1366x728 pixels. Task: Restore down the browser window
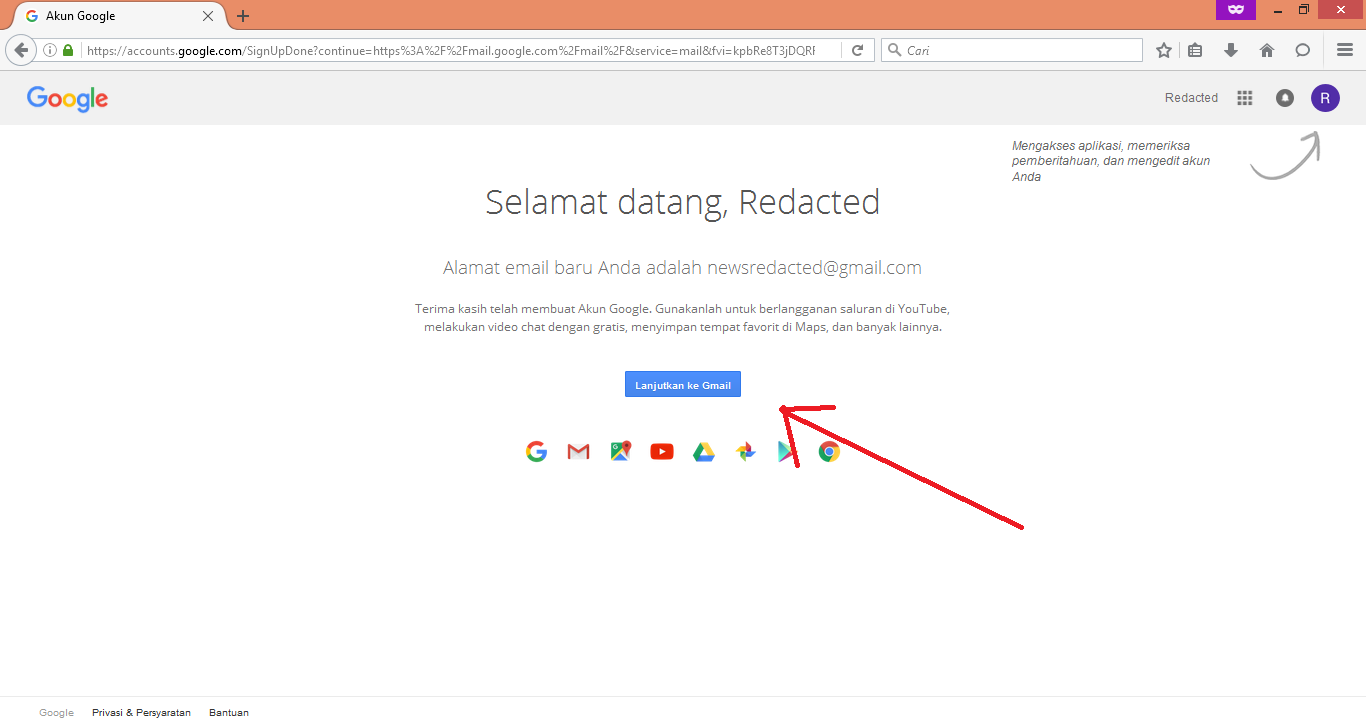pyautogui.click(x=1303, y=9)
